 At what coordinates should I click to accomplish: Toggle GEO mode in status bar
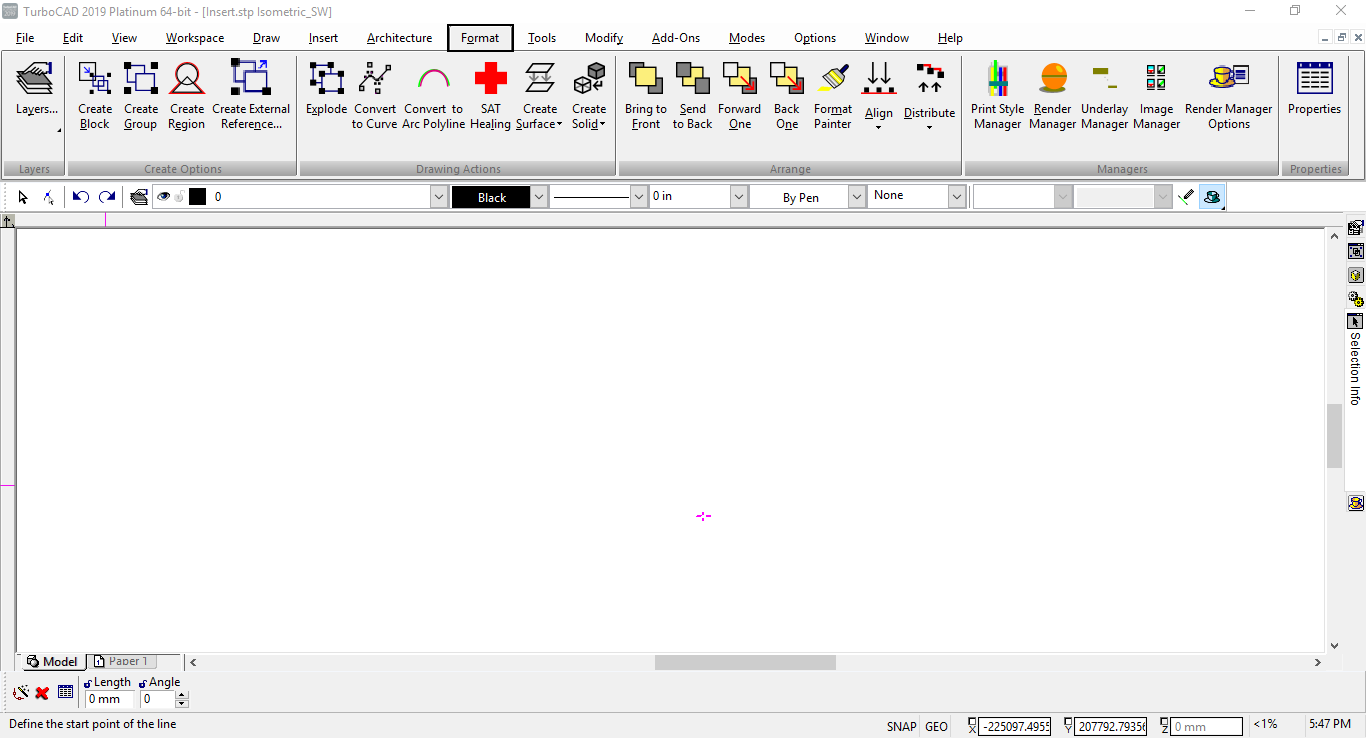pos(937,727)
